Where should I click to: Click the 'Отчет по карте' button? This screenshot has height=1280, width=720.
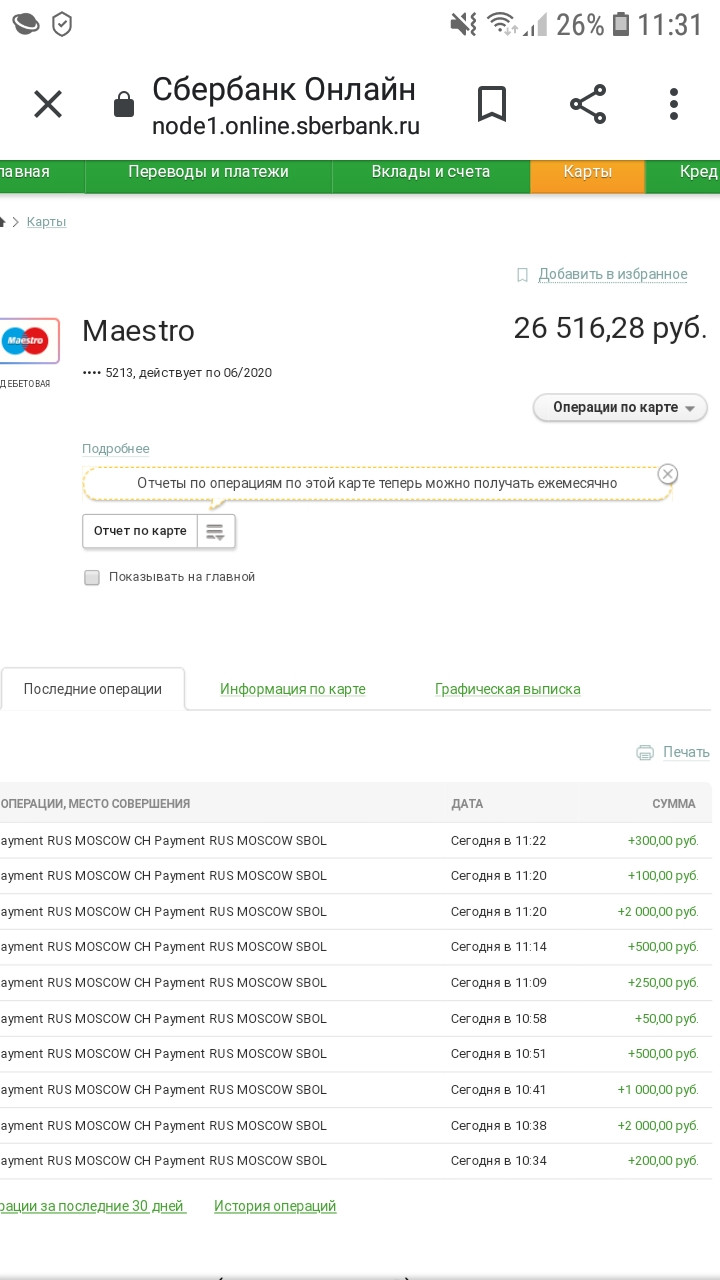(140, 531)
